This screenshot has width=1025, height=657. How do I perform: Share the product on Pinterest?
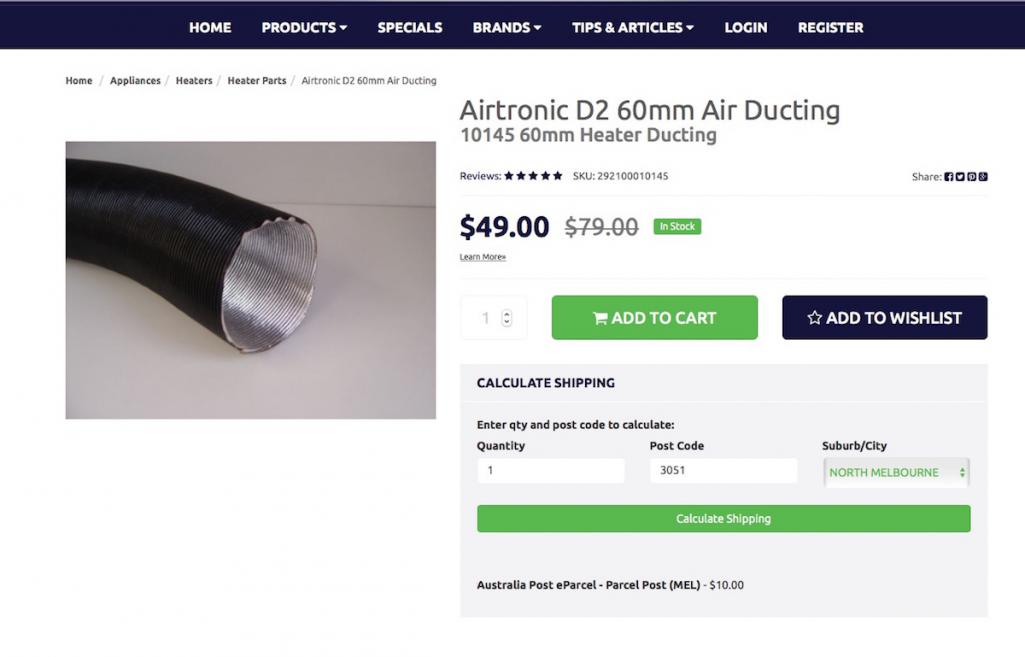coord(972,177)
